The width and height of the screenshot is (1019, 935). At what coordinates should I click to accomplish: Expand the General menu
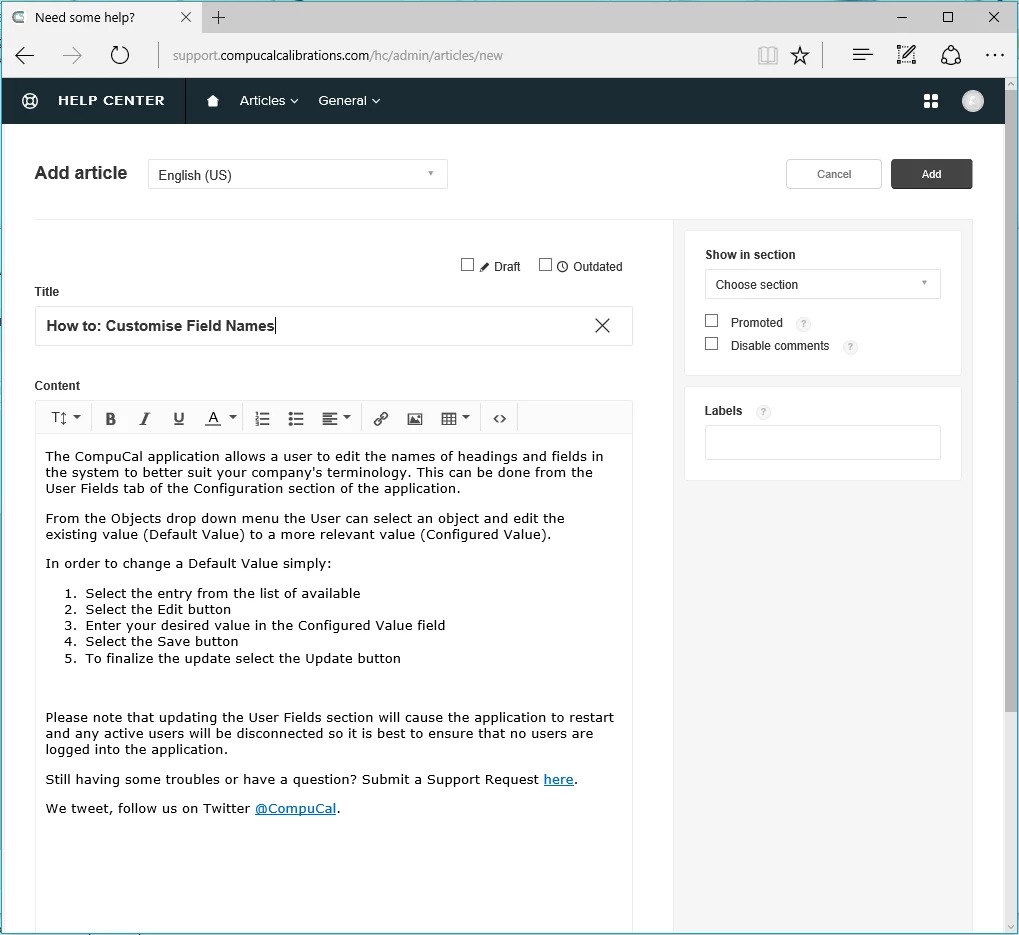(x=349, y=101)
